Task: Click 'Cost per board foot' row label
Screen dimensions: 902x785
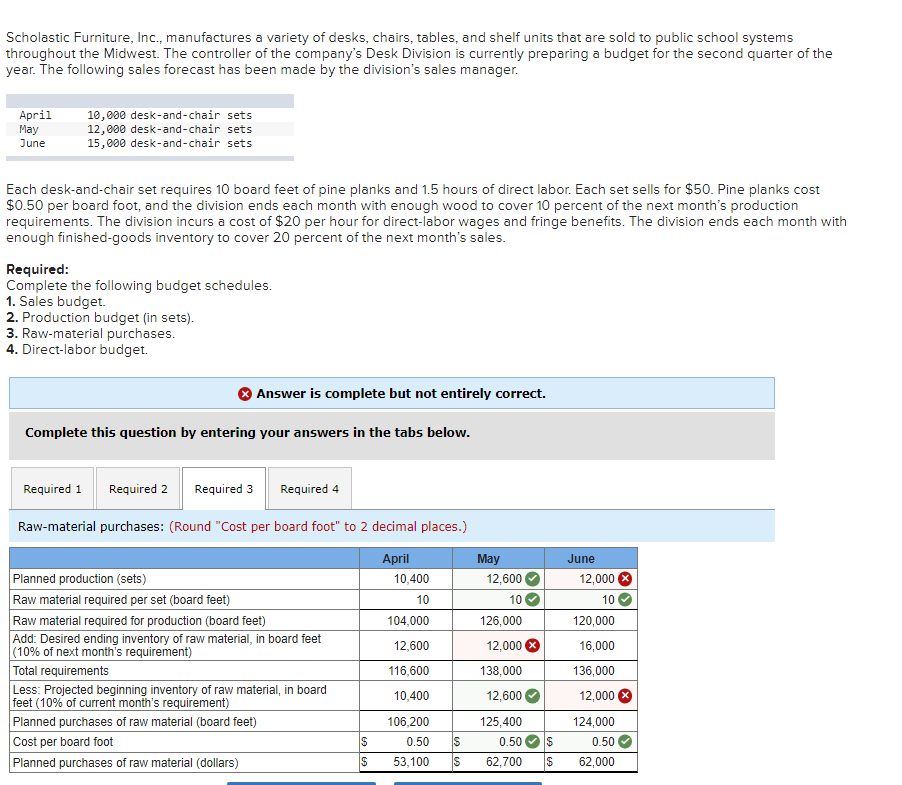Action: click(x=63, y=742)
